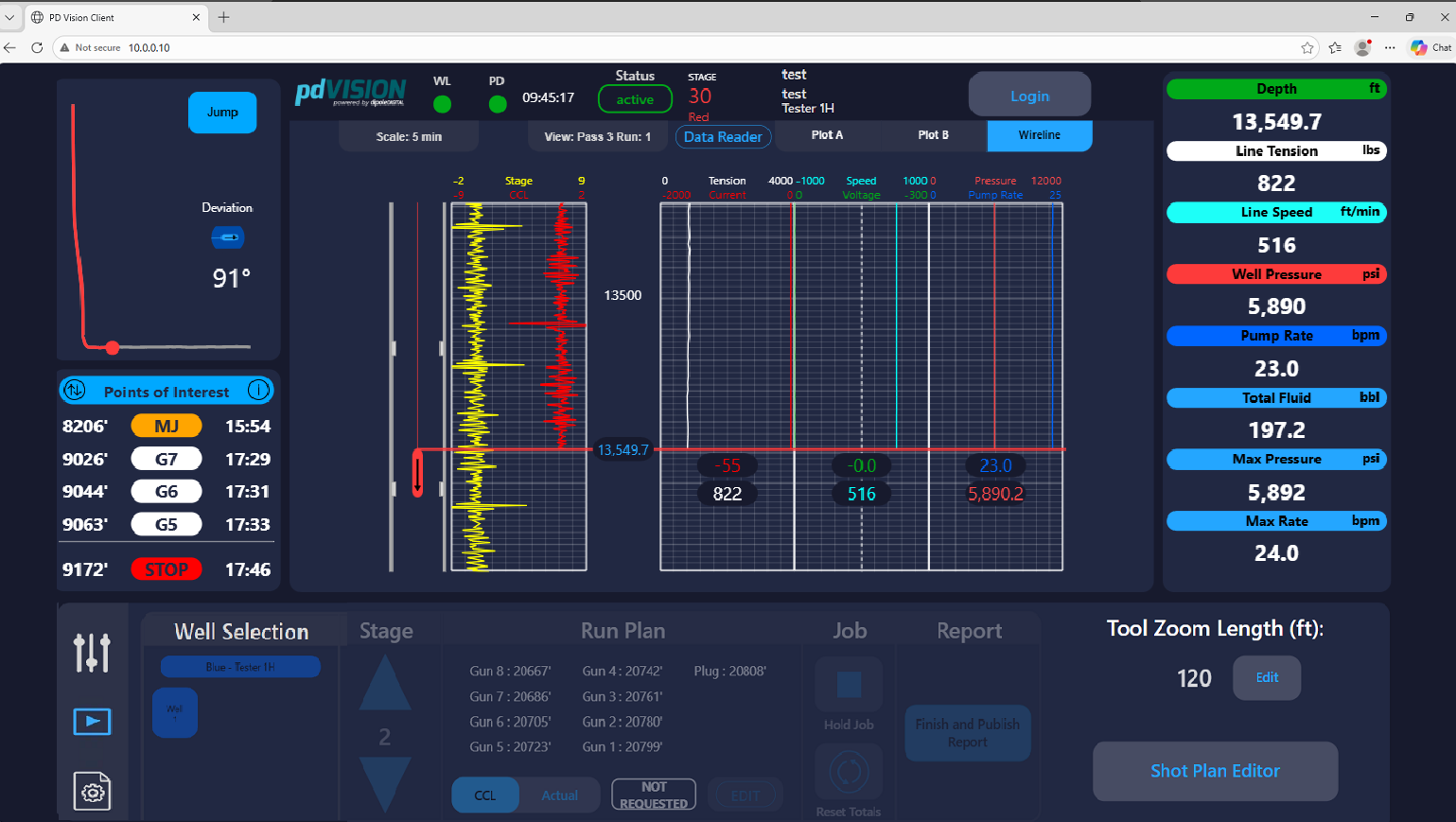Click the Reset Totals circular icon
Viewport: 1456px width, 822px height.
[x=849, y=772]
